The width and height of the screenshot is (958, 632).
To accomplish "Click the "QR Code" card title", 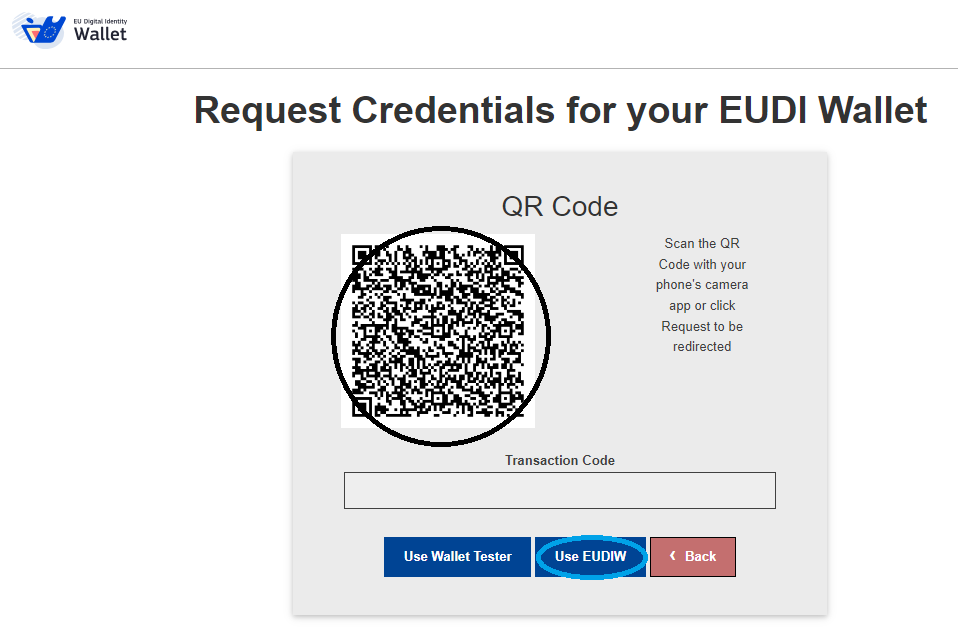I will (x=560, y=206).
